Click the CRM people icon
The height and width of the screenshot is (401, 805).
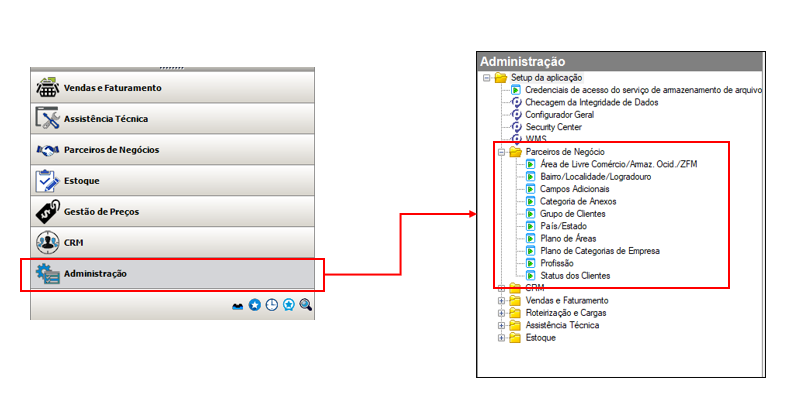48,242
